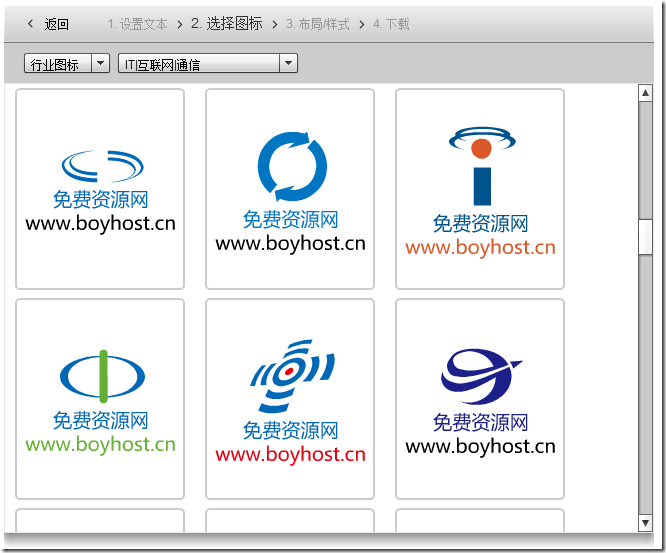
Task: Go to step 1. 设置文本
Action: tap(137, 24)
